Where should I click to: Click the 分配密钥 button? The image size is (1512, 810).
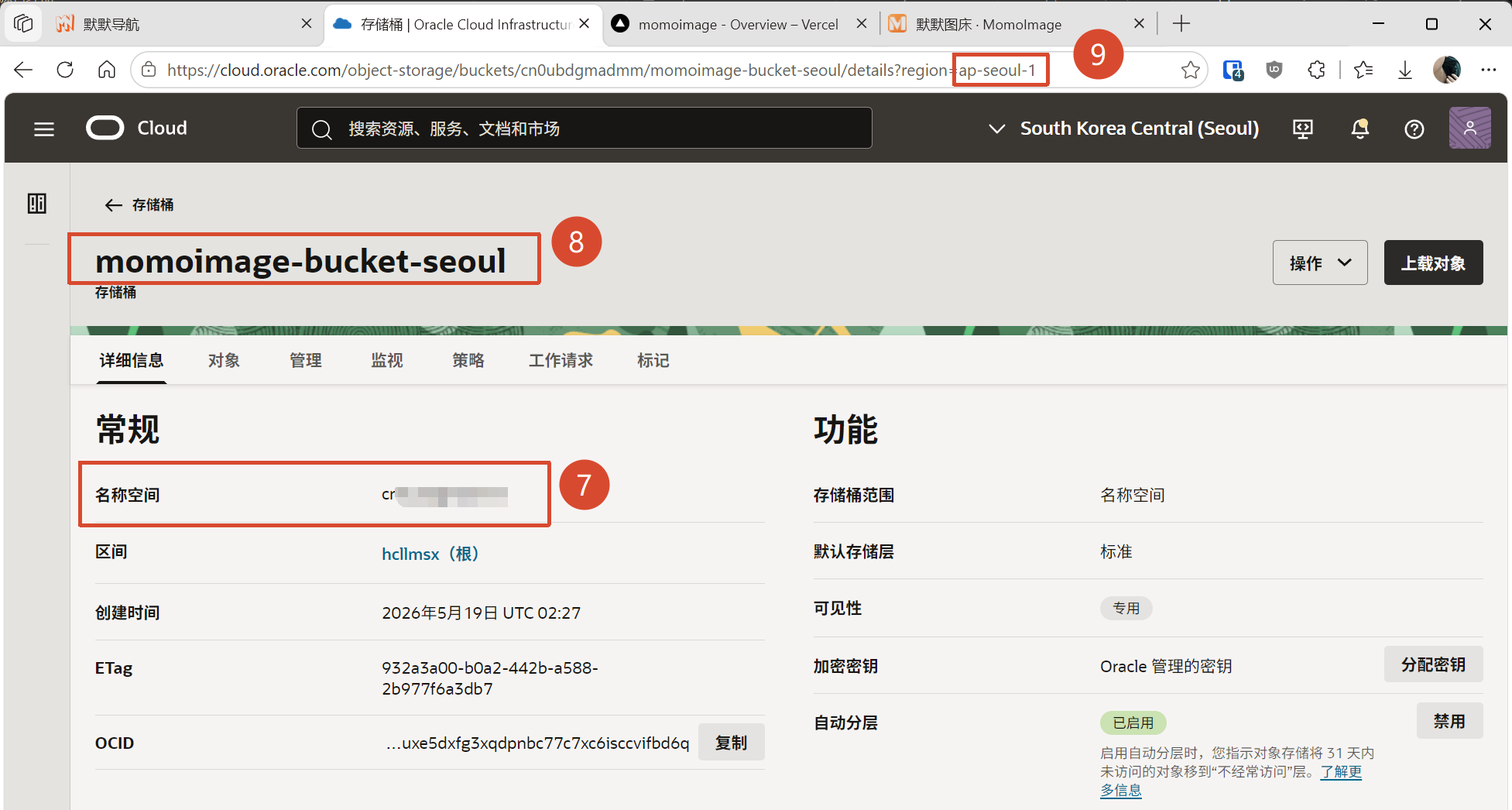[x=1433, y=664]
